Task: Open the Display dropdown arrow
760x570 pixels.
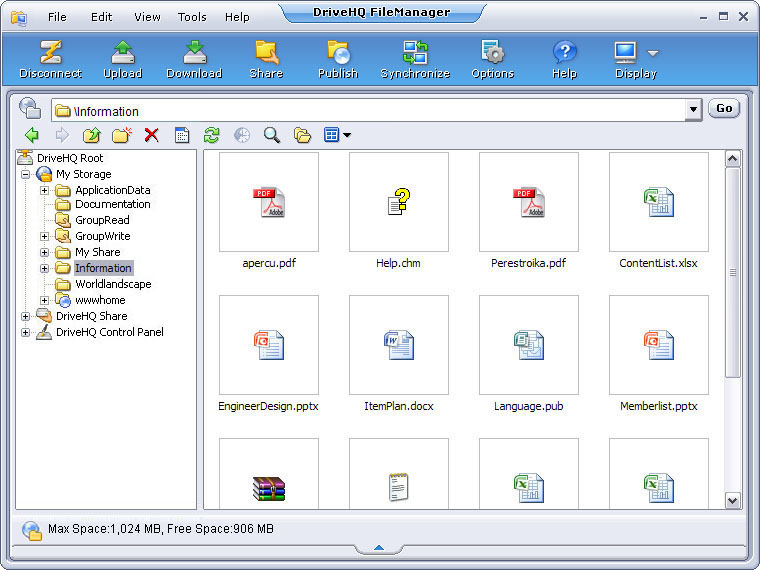Action: 653,53
